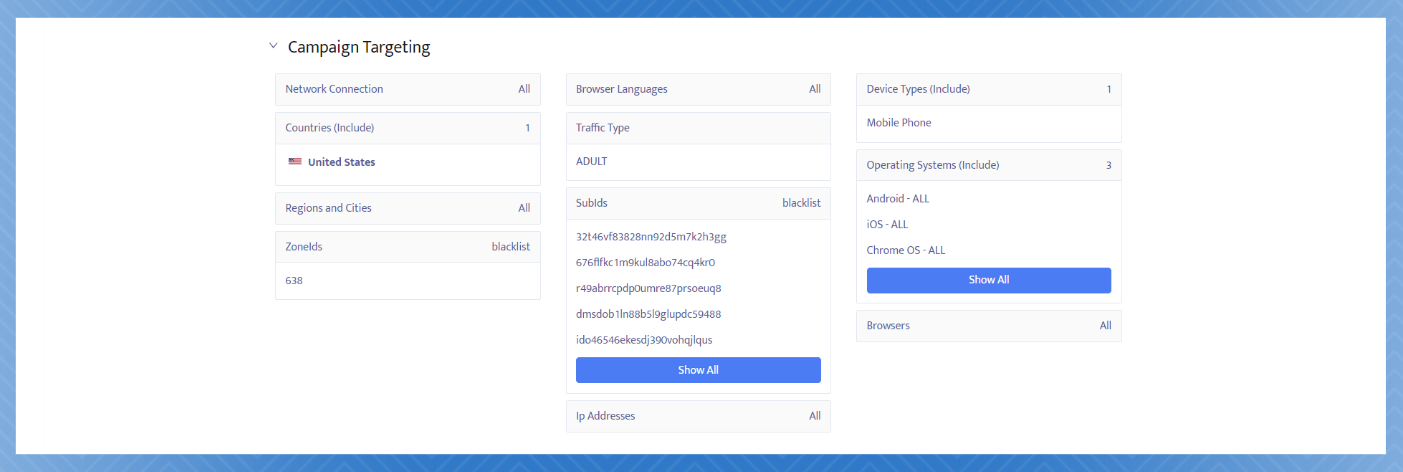Select SubId starting with 676flfkc1m9kul8
This screenshot has height=472, width=1403.
coord(645,263)
